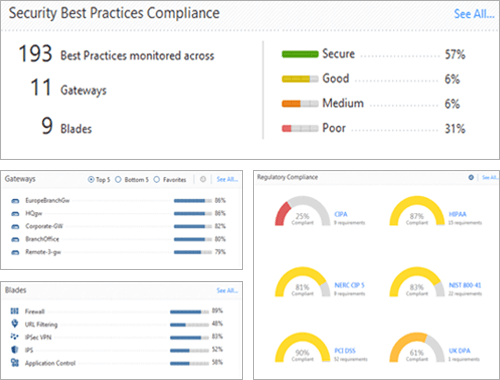
Task: Click the PCI DSS 90% gauge
Action: tap(302, 347)
